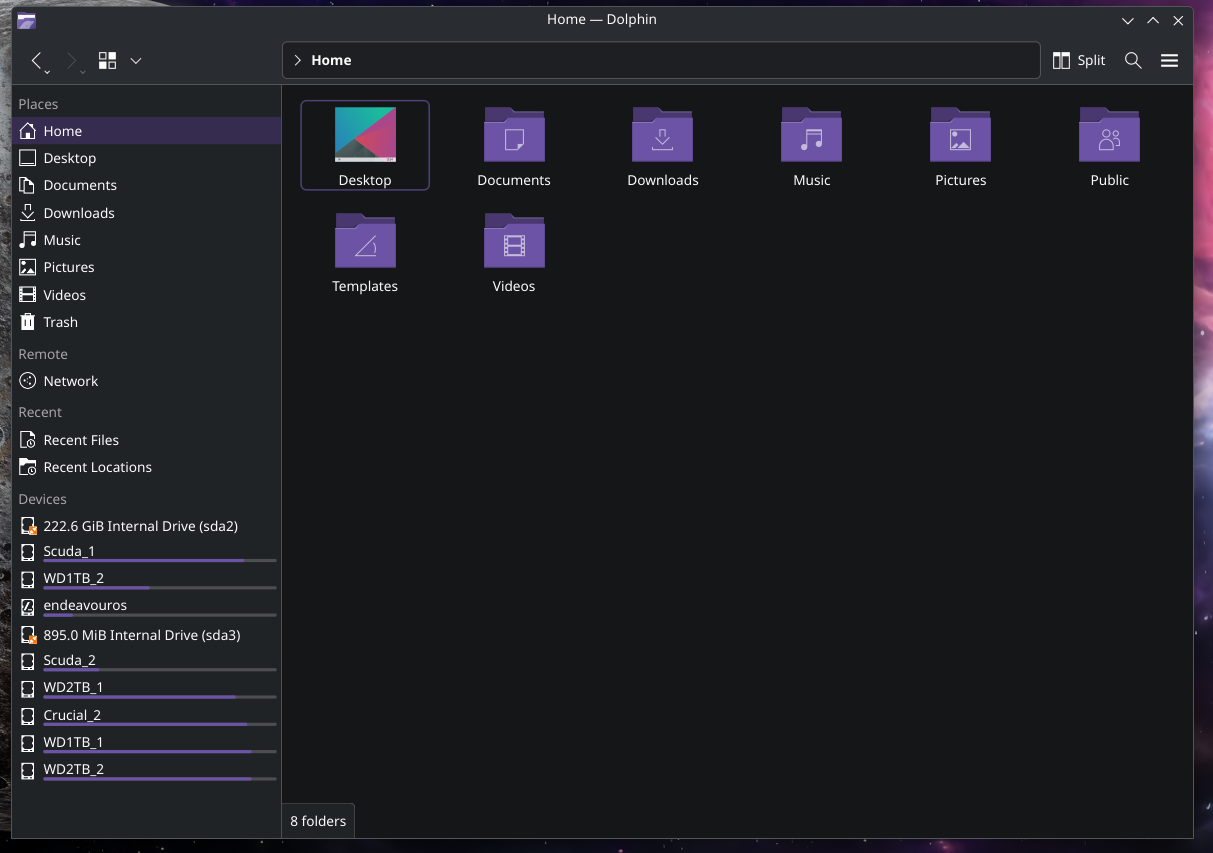
Task: Open the hamburger menu
Action: point(1169,61)
